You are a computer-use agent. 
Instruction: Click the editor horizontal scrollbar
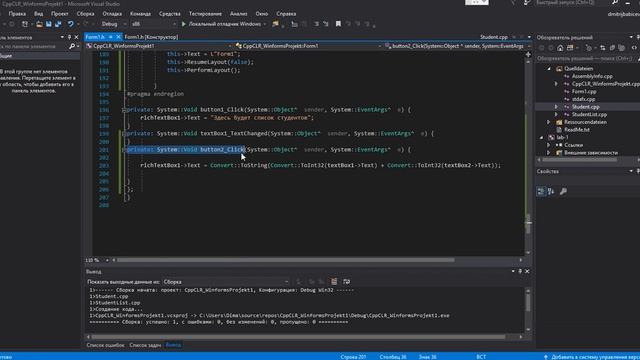(286, 260)
